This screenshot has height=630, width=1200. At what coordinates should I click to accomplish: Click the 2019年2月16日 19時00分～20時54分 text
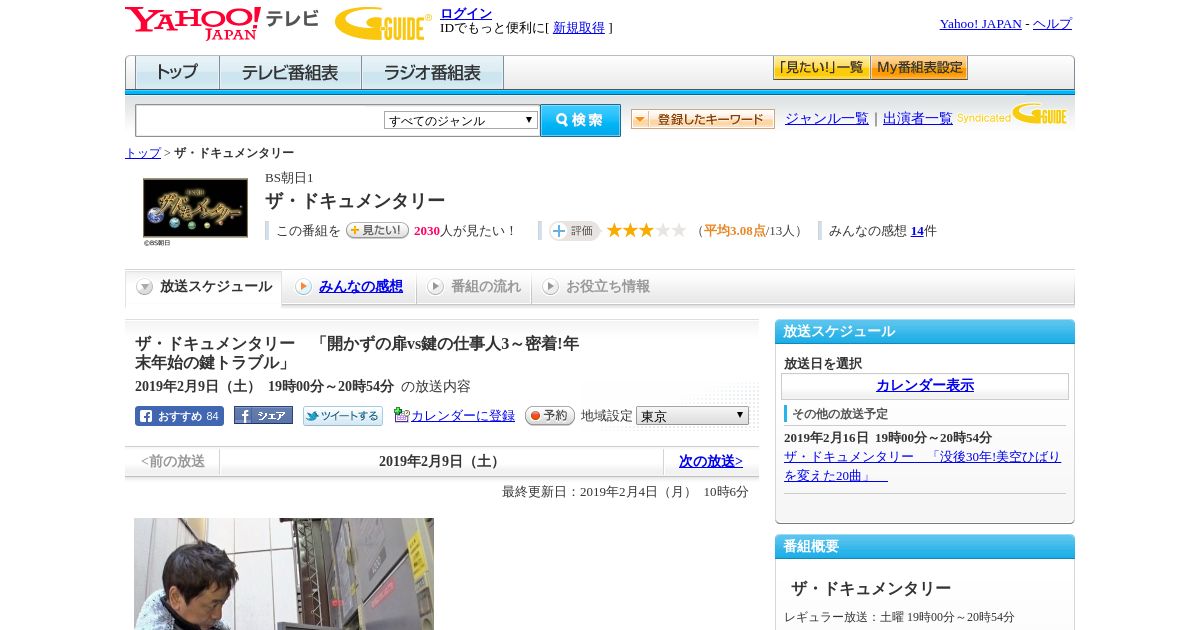click(x=888, y=438)
